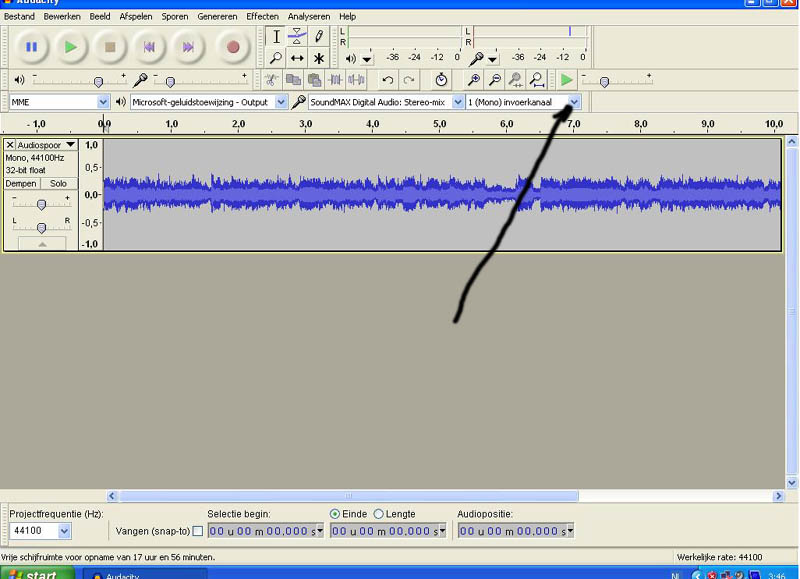Open the Audiopositie time format arrow
Image resolution: width=800 pixels, height=579 pixels.
point(570,531)
